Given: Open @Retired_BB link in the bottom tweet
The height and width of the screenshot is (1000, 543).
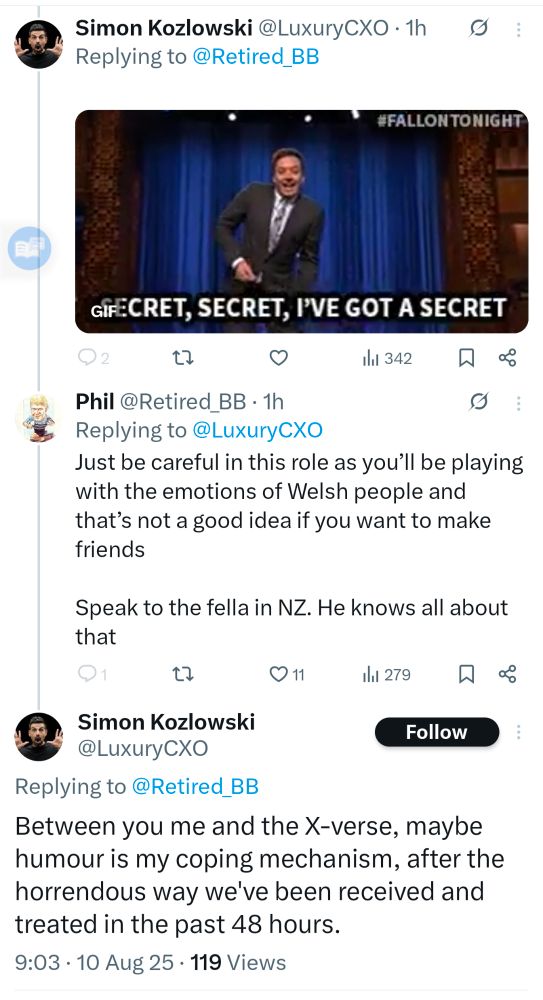Looking at the screenshot, I should (x=195, y=786).
